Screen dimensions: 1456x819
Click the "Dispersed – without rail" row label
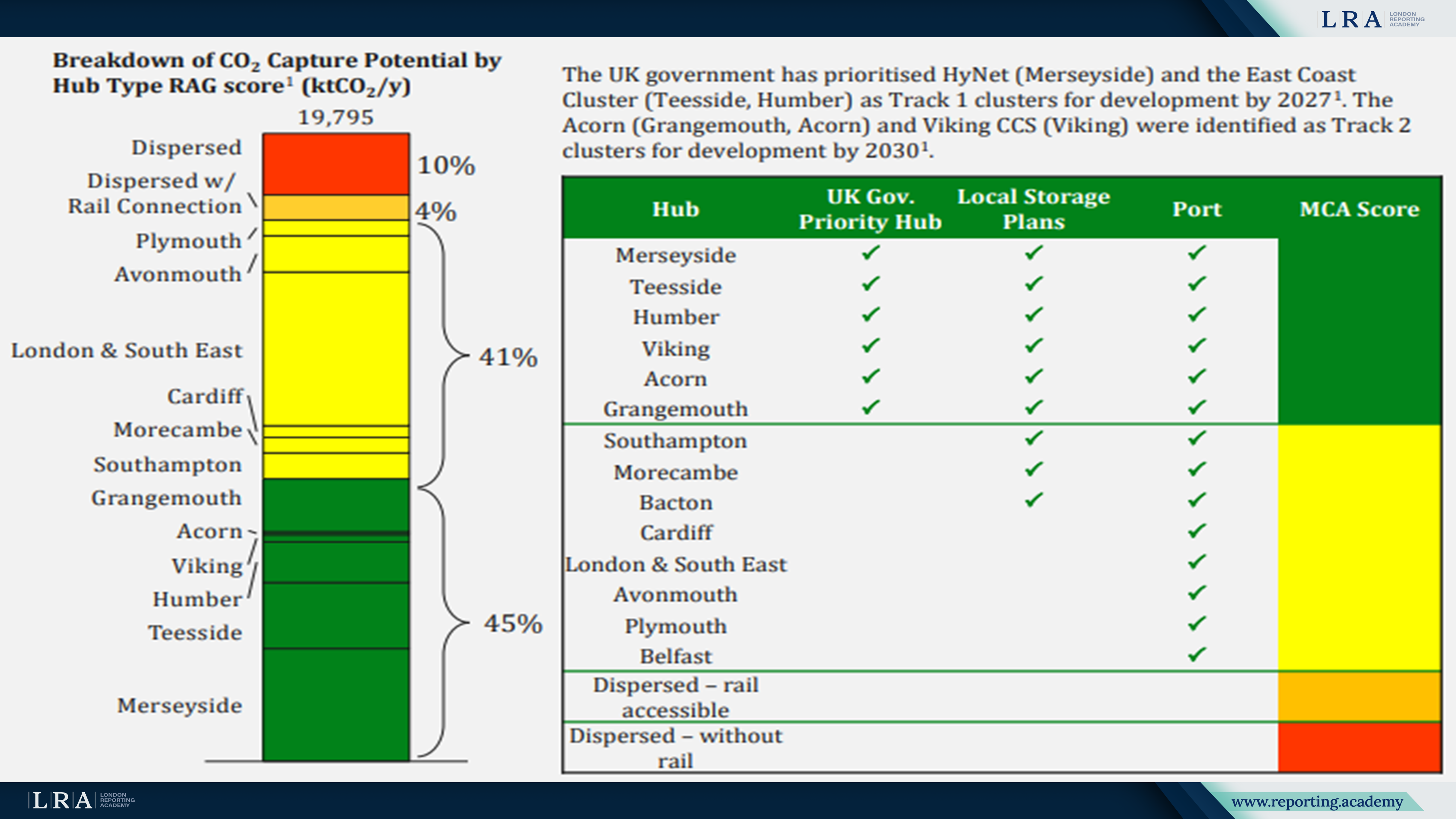[675, 748]
